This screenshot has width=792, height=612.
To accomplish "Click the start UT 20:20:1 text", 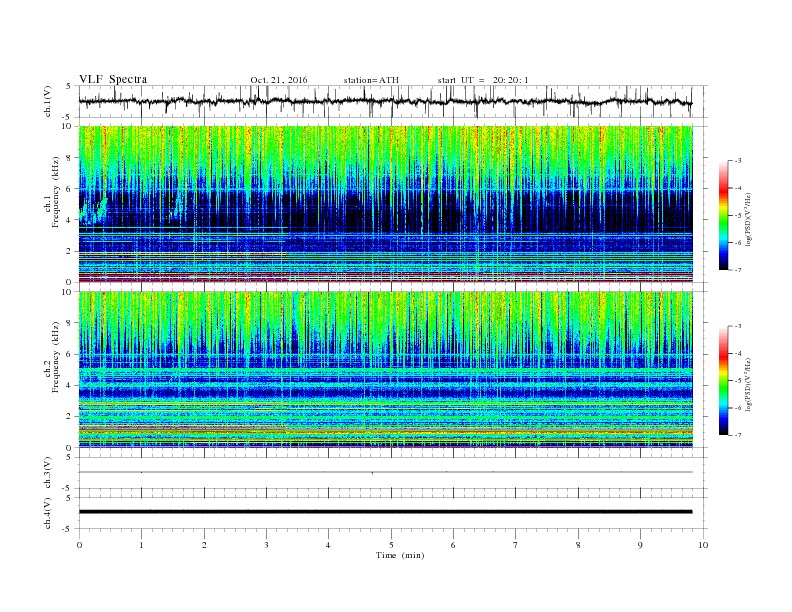I will (483, 80).
